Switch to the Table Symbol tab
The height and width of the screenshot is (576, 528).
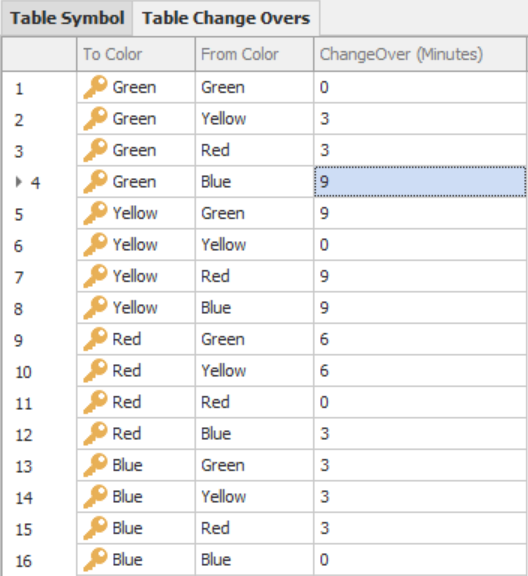67,18
